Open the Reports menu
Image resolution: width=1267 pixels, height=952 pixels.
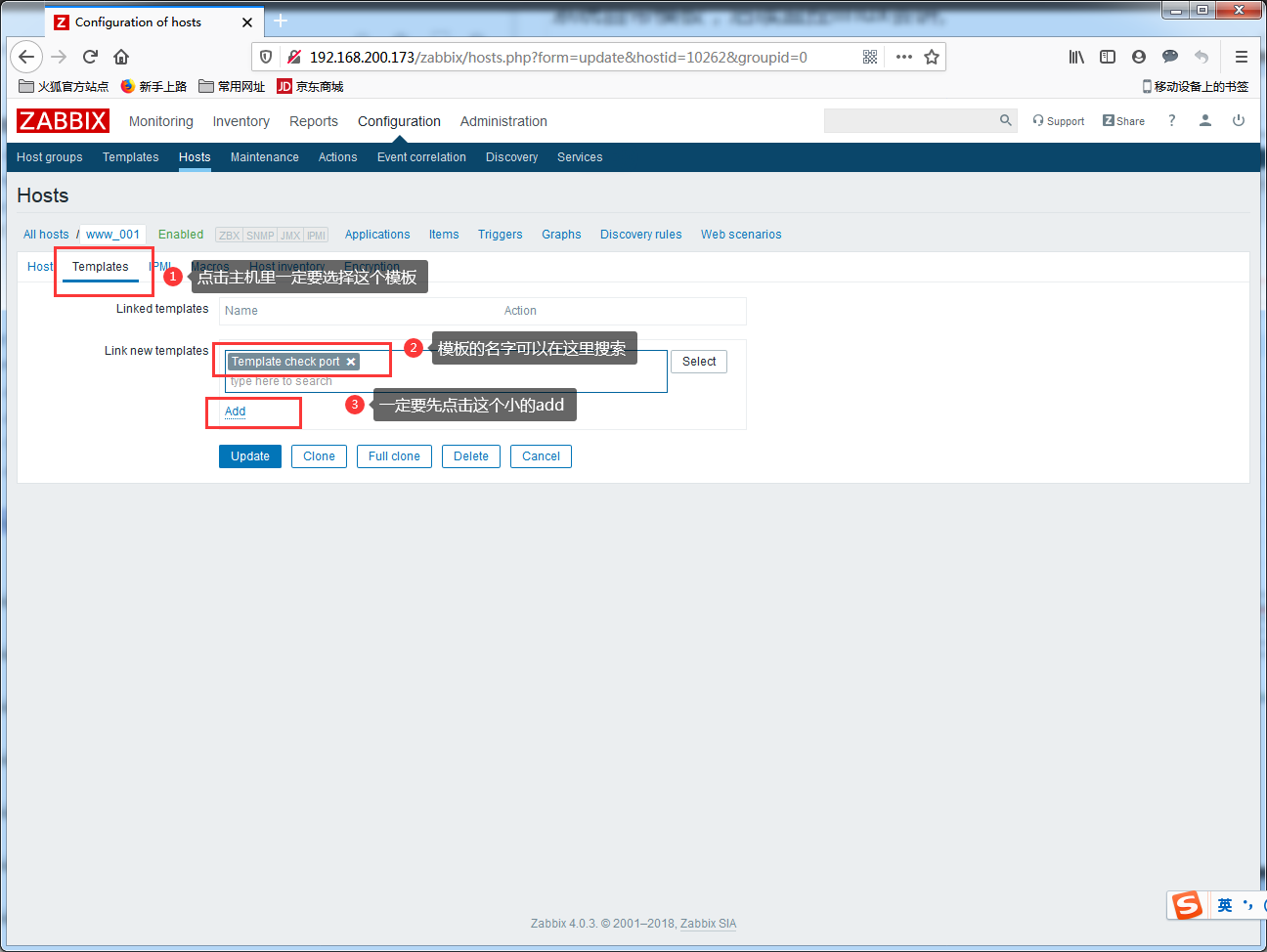coord(314,121)
